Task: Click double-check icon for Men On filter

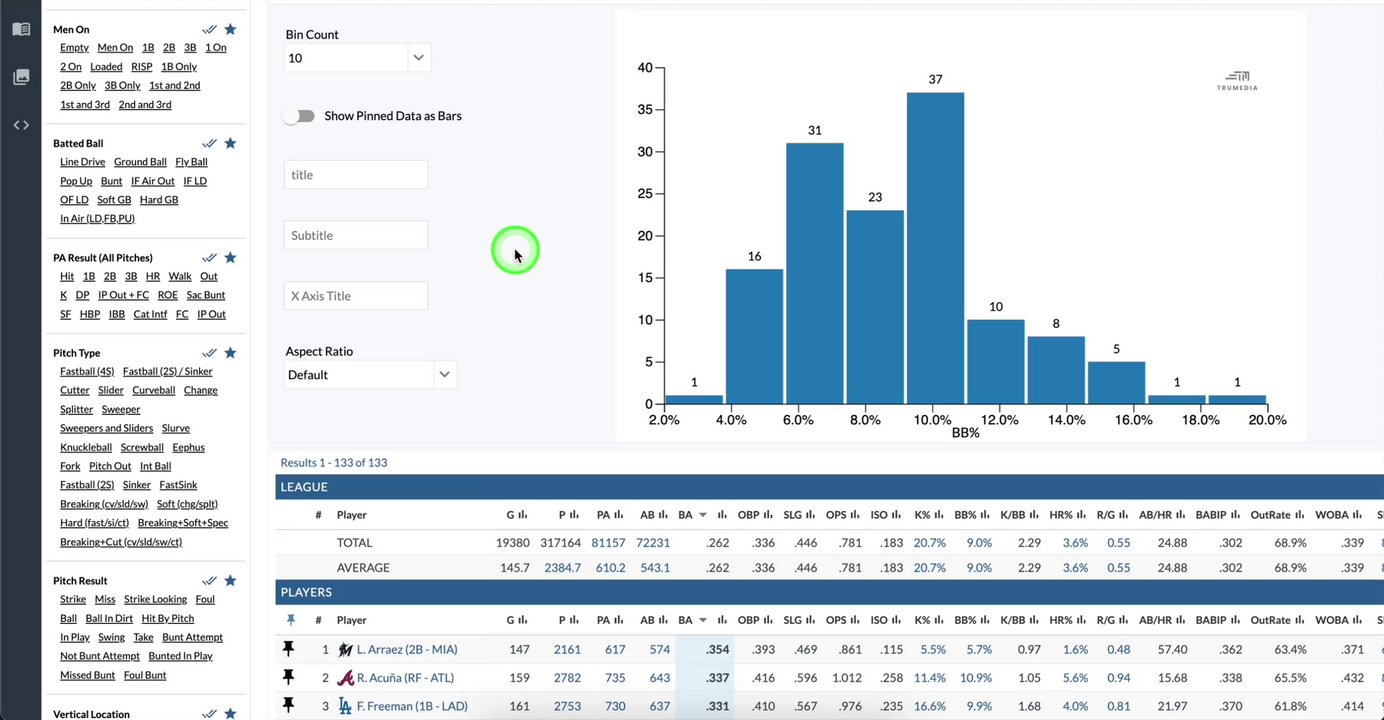Action: 209,29
